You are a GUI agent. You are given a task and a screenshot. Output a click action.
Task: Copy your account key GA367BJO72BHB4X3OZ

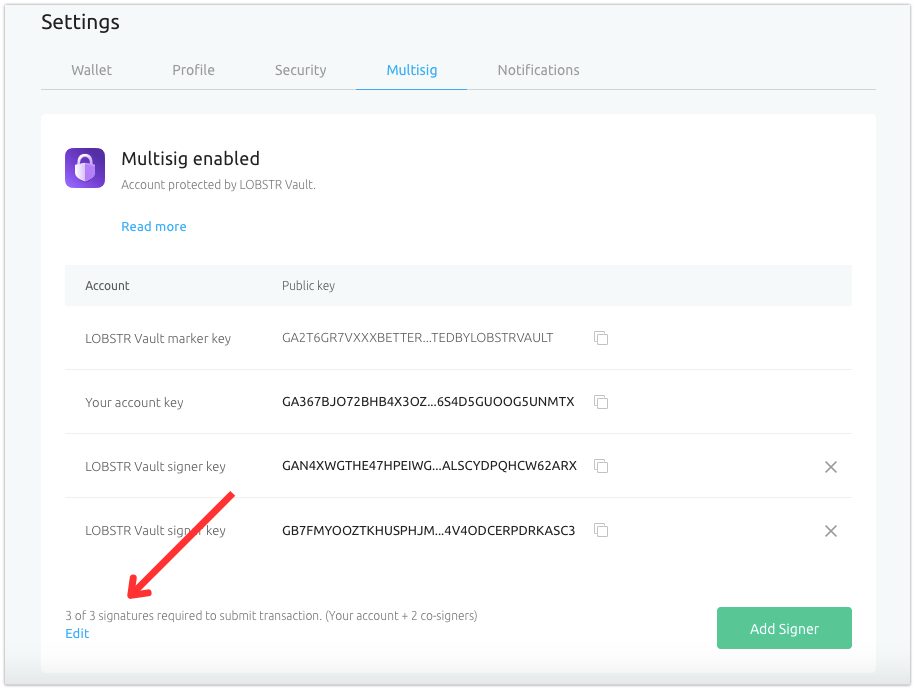pos(601,402)
